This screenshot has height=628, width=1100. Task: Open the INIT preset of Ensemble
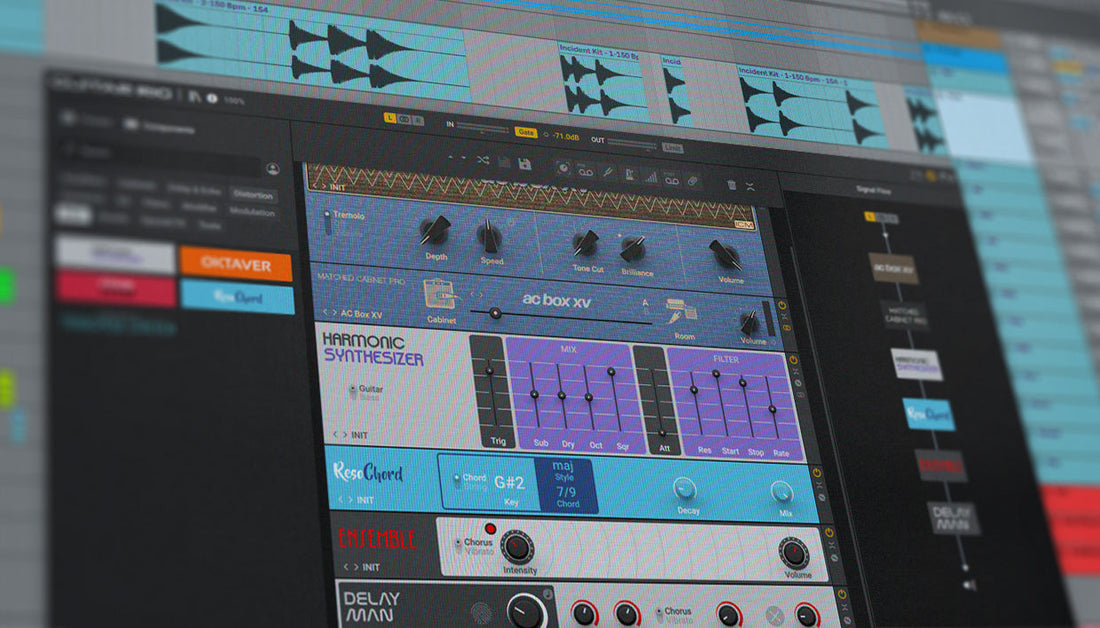pyautogui.click(x=371, y=567)
